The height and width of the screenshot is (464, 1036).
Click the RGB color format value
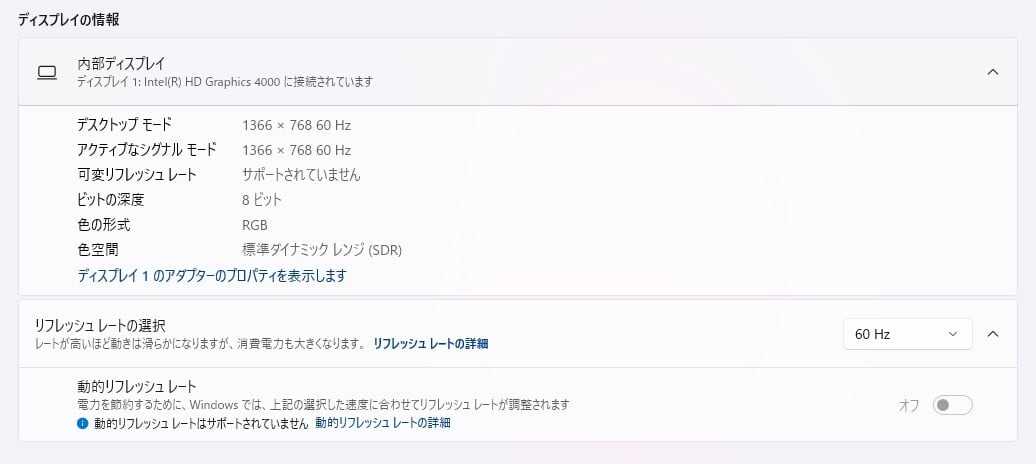[x=255, y=225]
